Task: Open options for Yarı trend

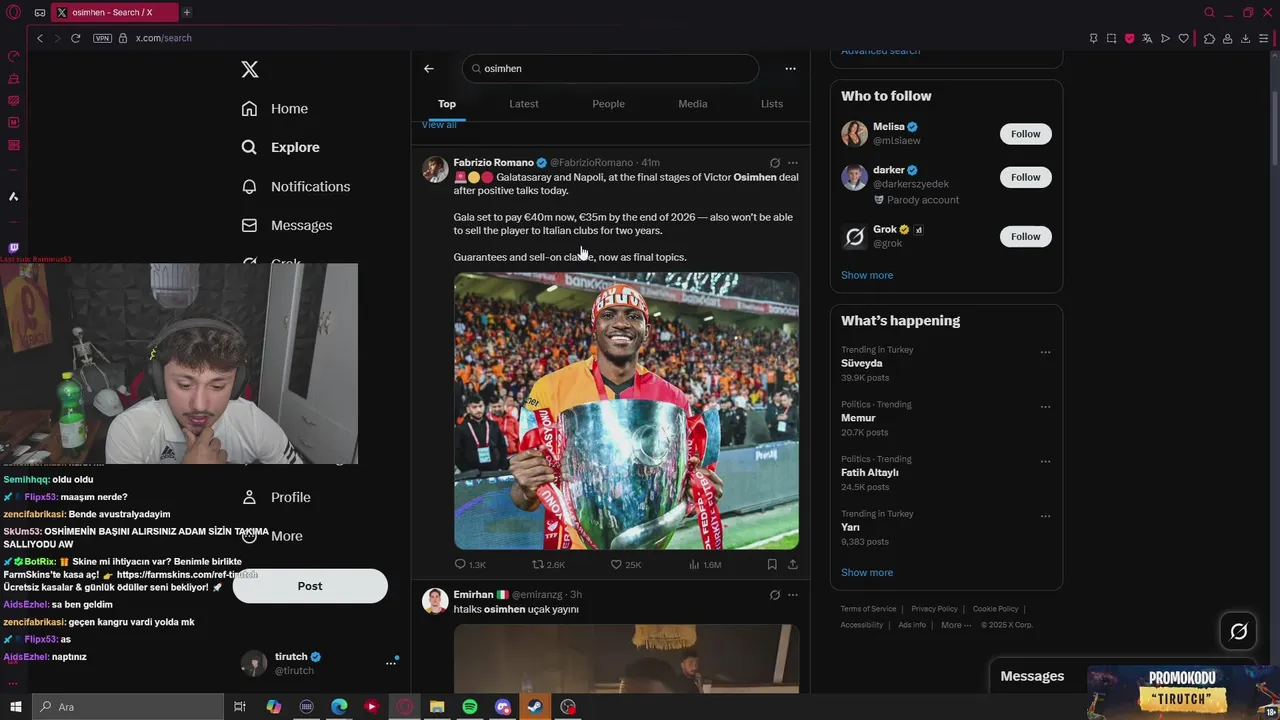Action: coord(1045,516)
